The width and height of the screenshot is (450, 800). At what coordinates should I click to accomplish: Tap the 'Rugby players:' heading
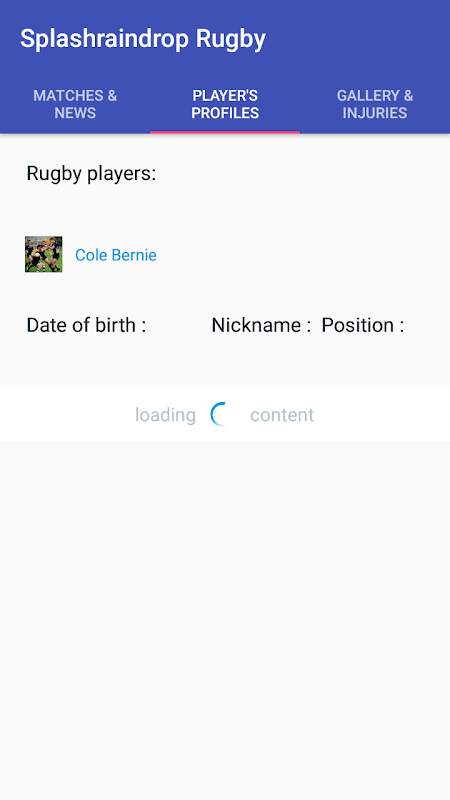click(91, 173)
